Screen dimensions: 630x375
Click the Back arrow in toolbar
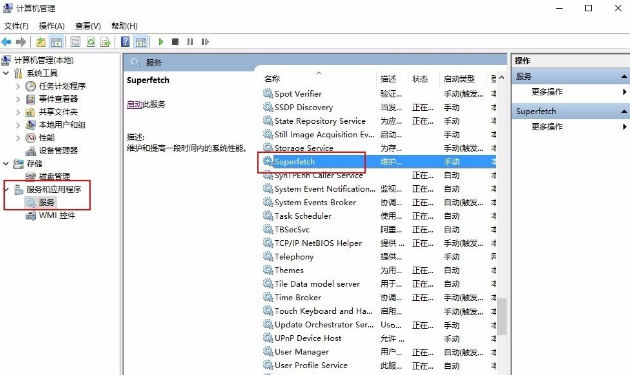(6, 42)
